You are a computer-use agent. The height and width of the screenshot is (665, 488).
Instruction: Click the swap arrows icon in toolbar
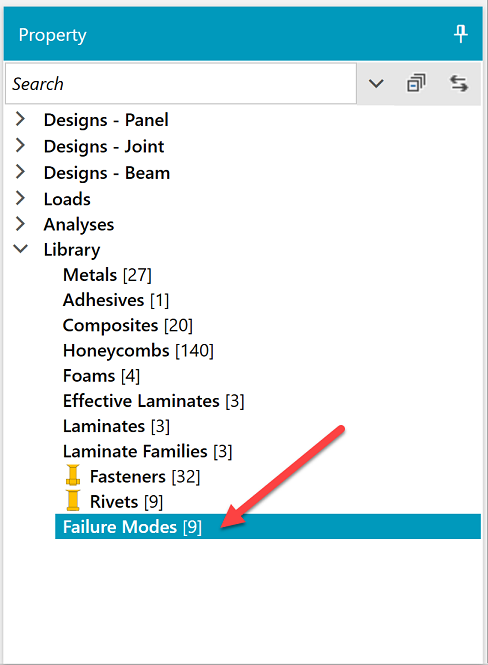[459, 83]
